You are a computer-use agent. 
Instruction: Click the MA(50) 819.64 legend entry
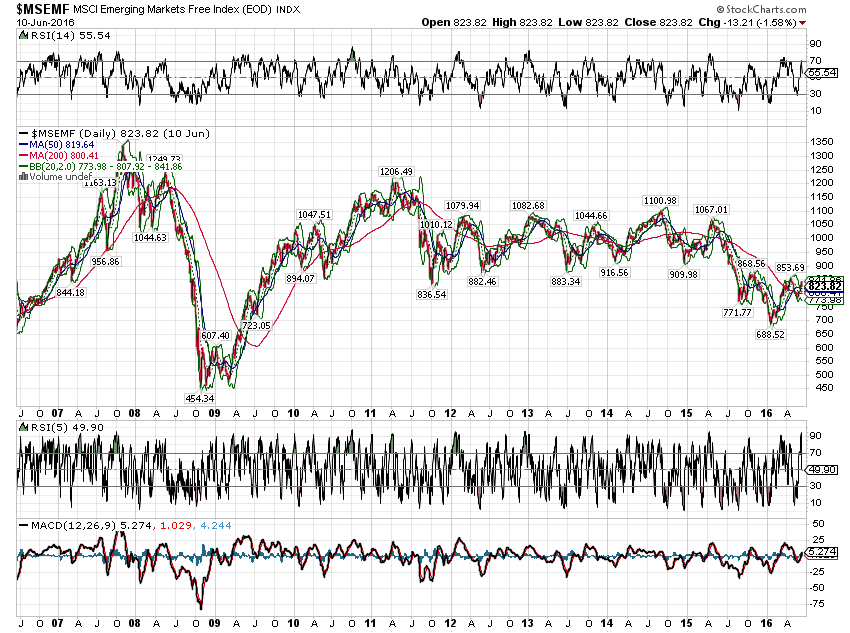point(62,145)
